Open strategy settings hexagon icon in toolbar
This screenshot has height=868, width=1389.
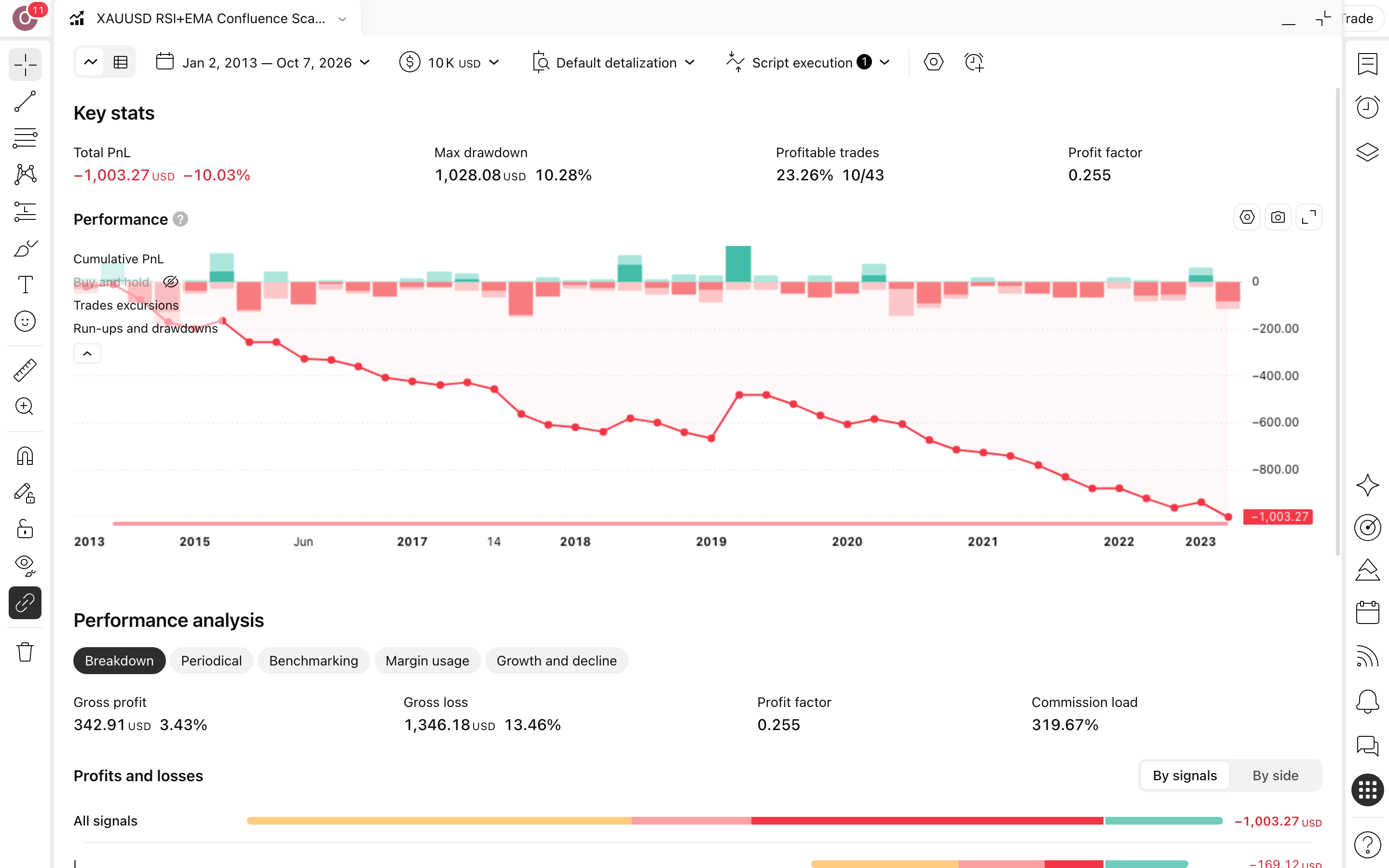point(933,62)
